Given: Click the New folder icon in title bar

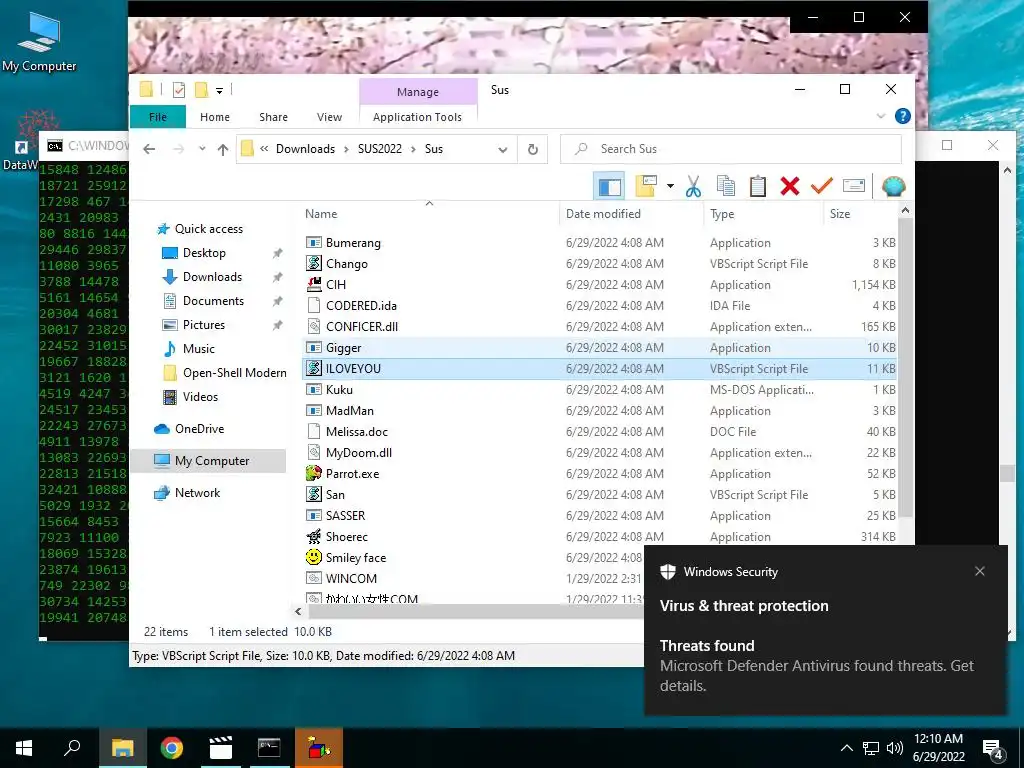Looking at the screenshot, I should 202,90.
